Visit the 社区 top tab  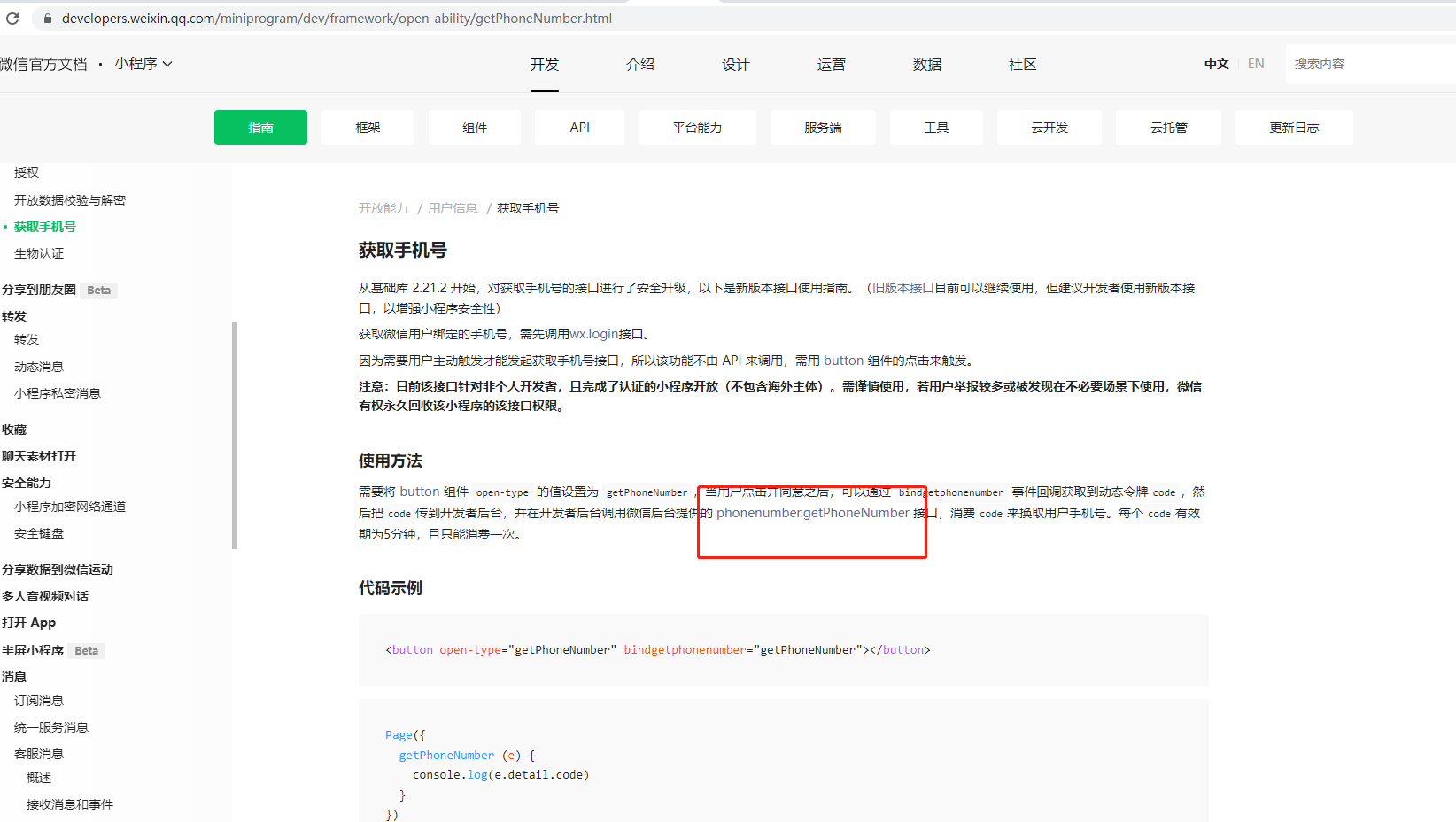(x=1023, y=65)
